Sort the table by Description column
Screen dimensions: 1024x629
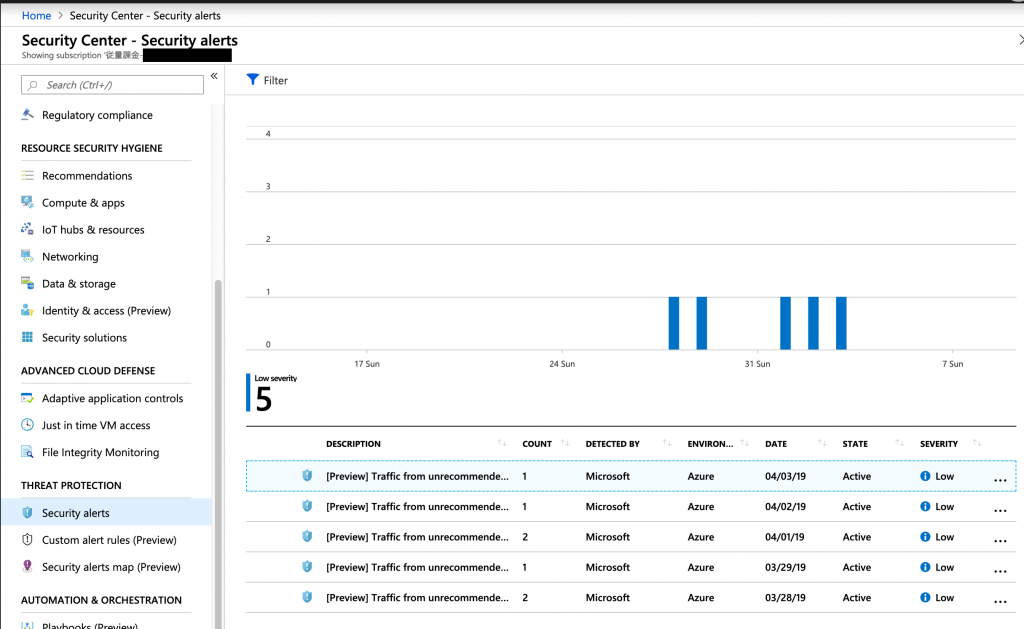click(x=502, y=443)
